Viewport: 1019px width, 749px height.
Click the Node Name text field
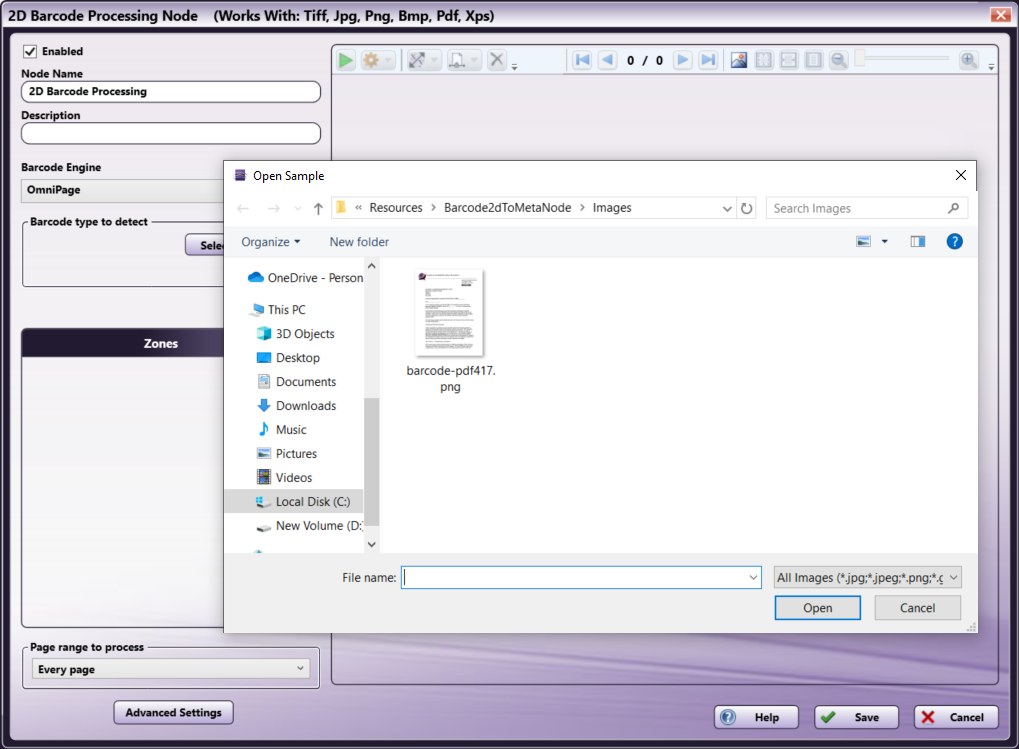point(171,92)
